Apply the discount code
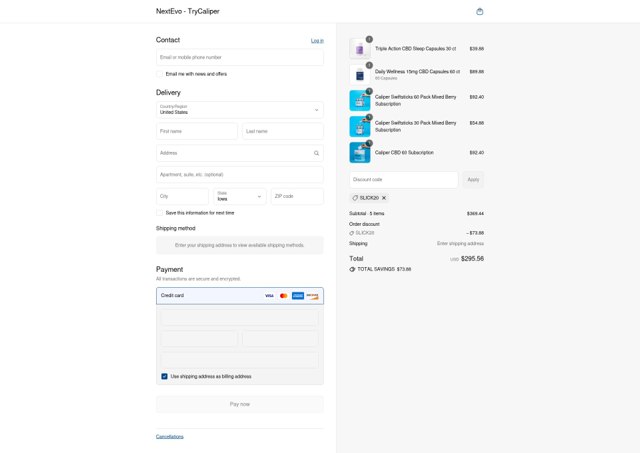This screenshot has width=640, height=453. (x=473, y=180)
